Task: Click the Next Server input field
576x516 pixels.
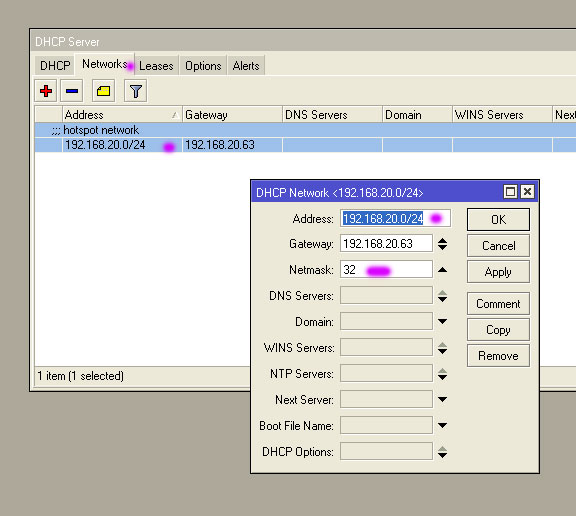Action: (x=386, y=400)
